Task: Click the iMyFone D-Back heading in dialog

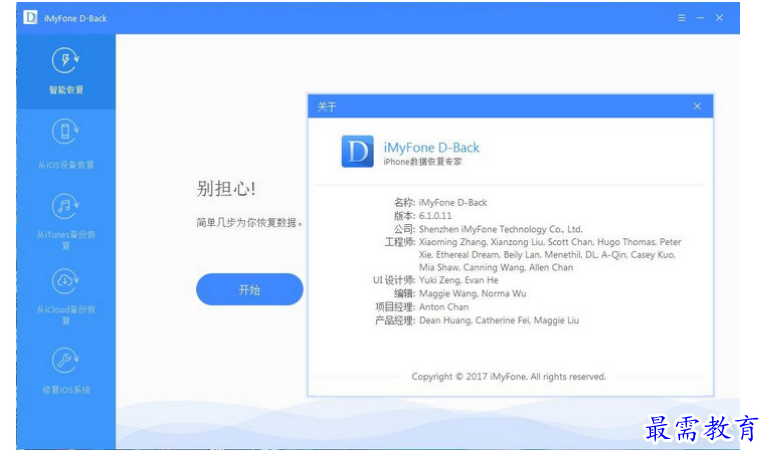Action: click(x=431, y=147)
